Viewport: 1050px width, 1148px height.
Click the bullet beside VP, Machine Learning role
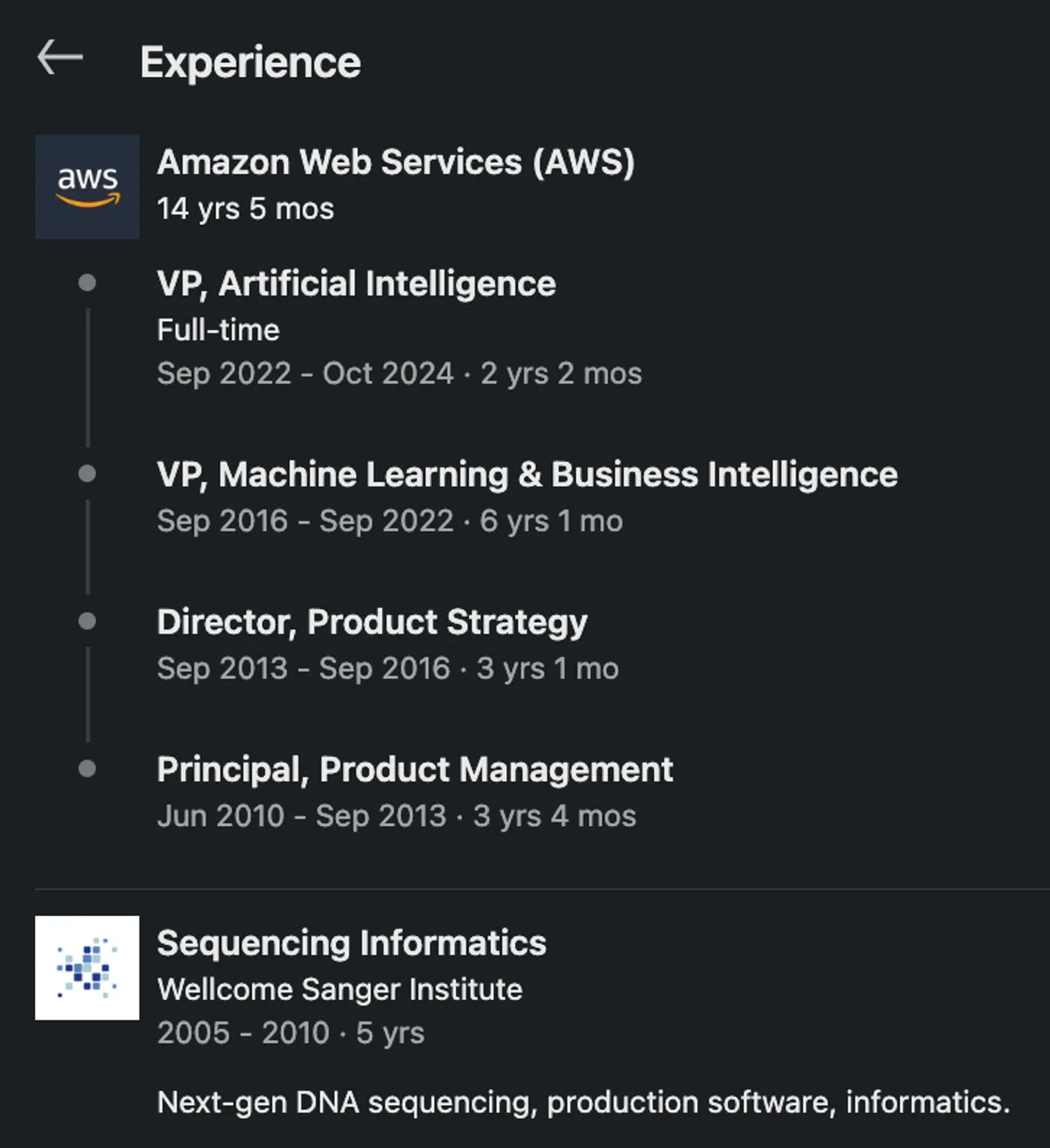coord(87,473)
